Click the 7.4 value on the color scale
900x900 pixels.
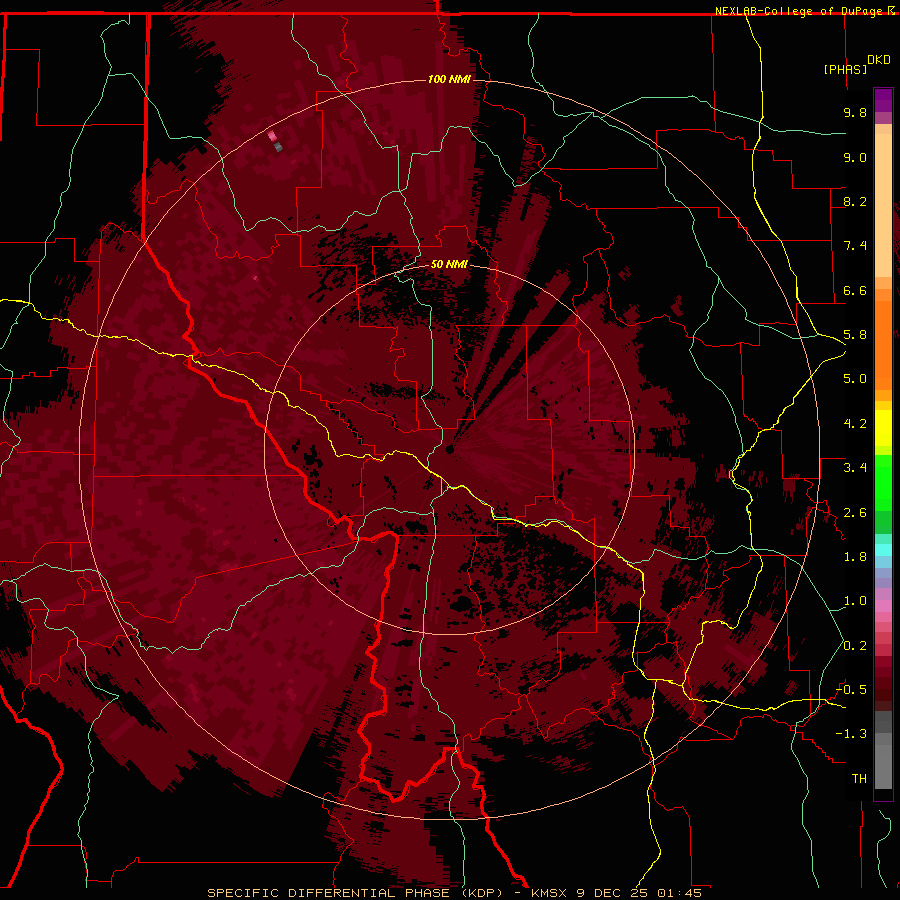point(855,246)
